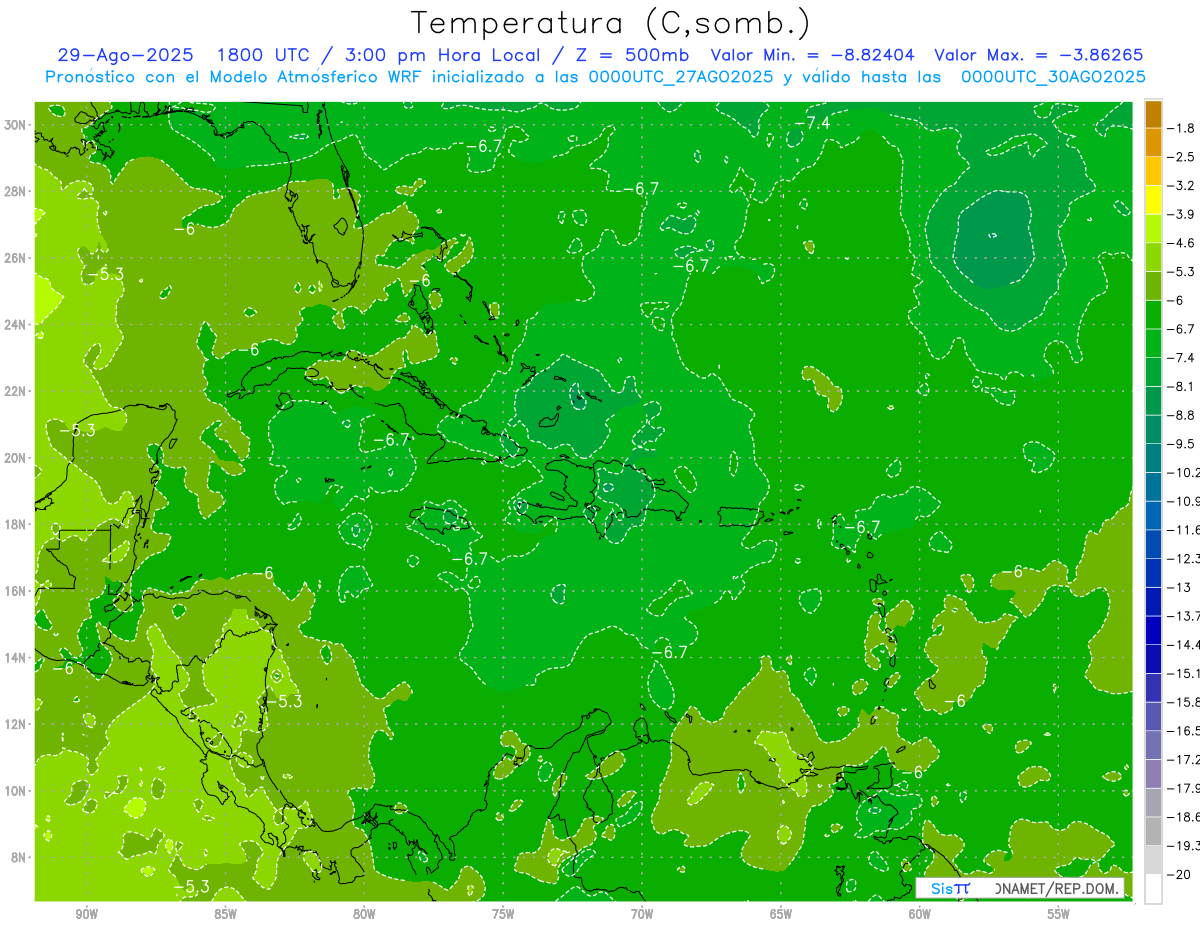Click the 80W longitude axis label
This screenshot has width=1200, height=927.
click(364, 914)
